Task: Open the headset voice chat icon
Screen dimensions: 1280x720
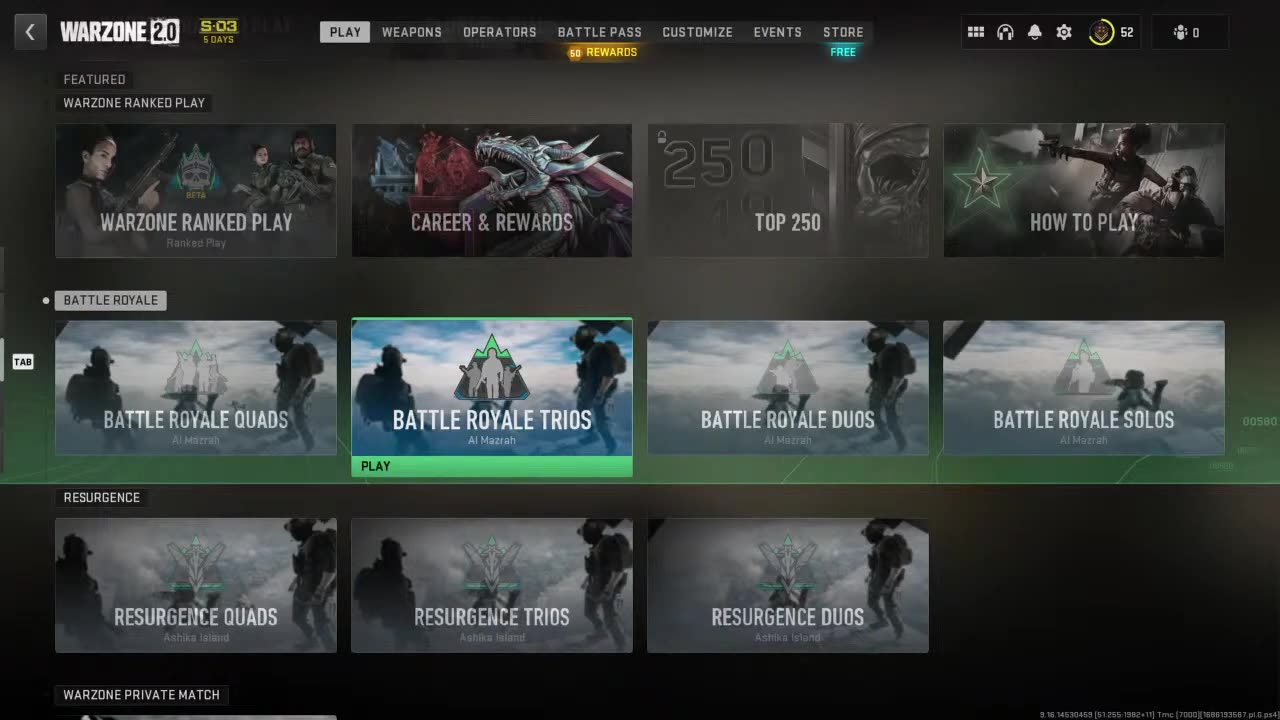Action: tap(1005, 32)
